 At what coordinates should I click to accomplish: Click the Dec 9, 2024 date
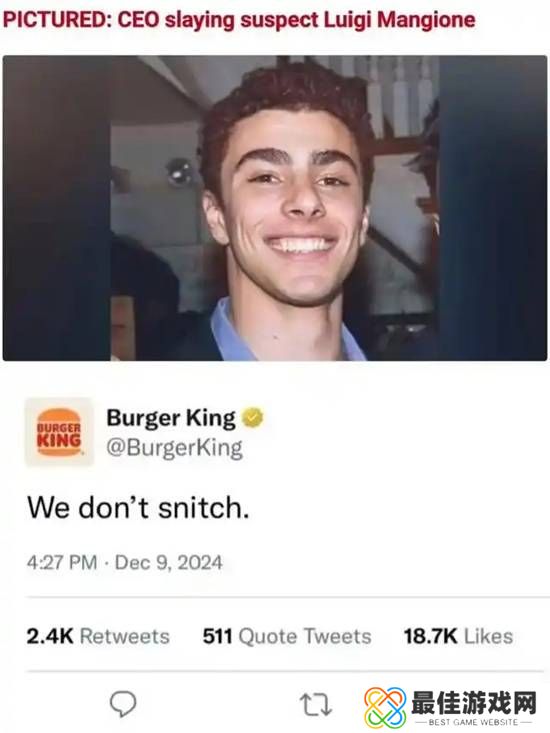pyautogui.click(x=169, y=562)
